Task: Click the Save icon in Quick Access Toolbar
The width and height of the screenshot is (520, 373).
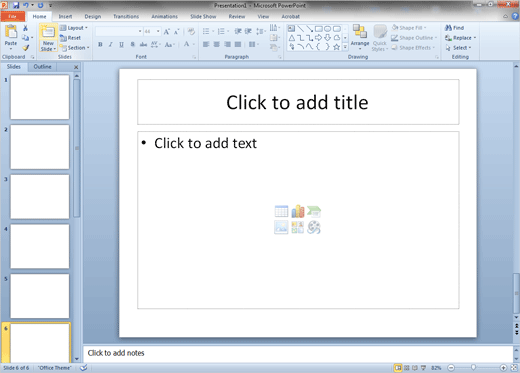Action: pyautogui.click(x=16, y=5)
